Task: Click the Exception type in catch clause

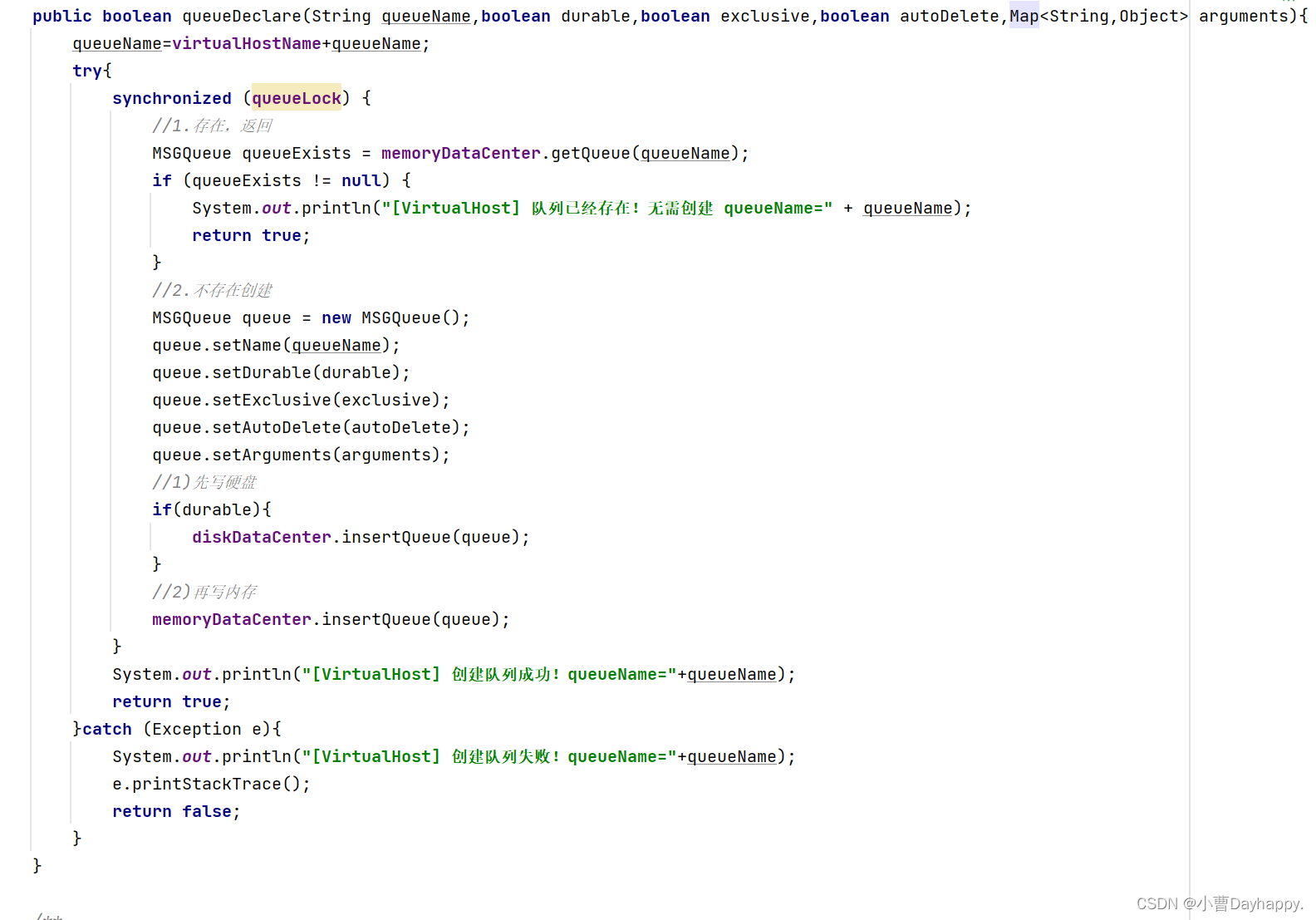Action: [x=197, y=729]
